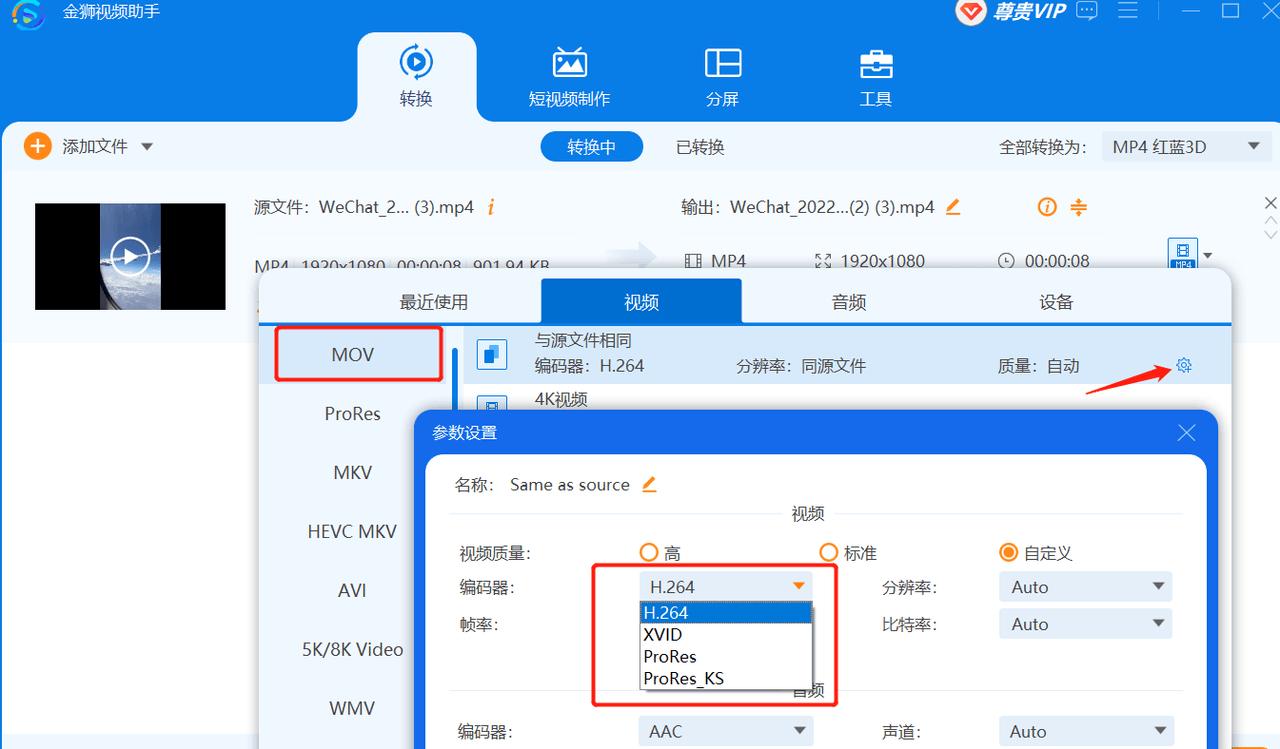Open parameter settings via the gear icon
The width and height of the screenshot is (1280, 749).
pos(1183,365)
